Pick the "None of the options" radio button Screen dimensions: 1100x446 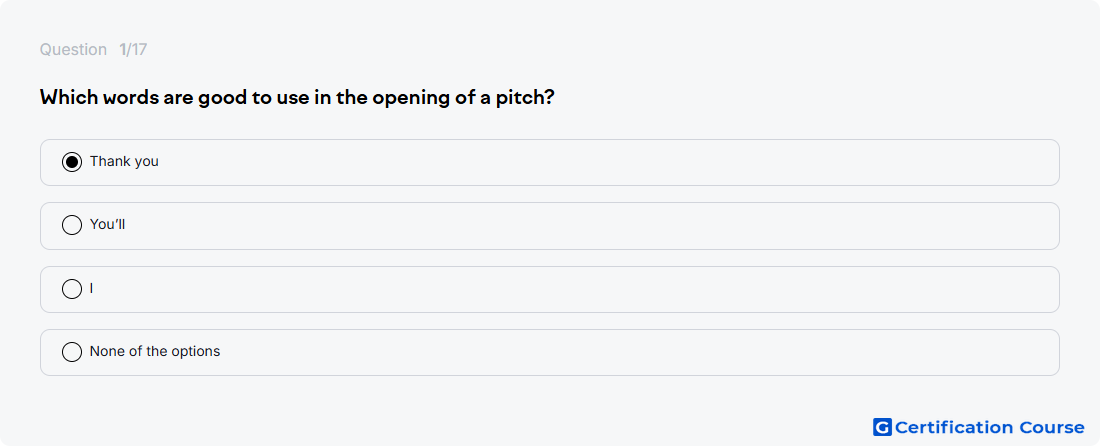pyautogui.click(x=72, y=352)
